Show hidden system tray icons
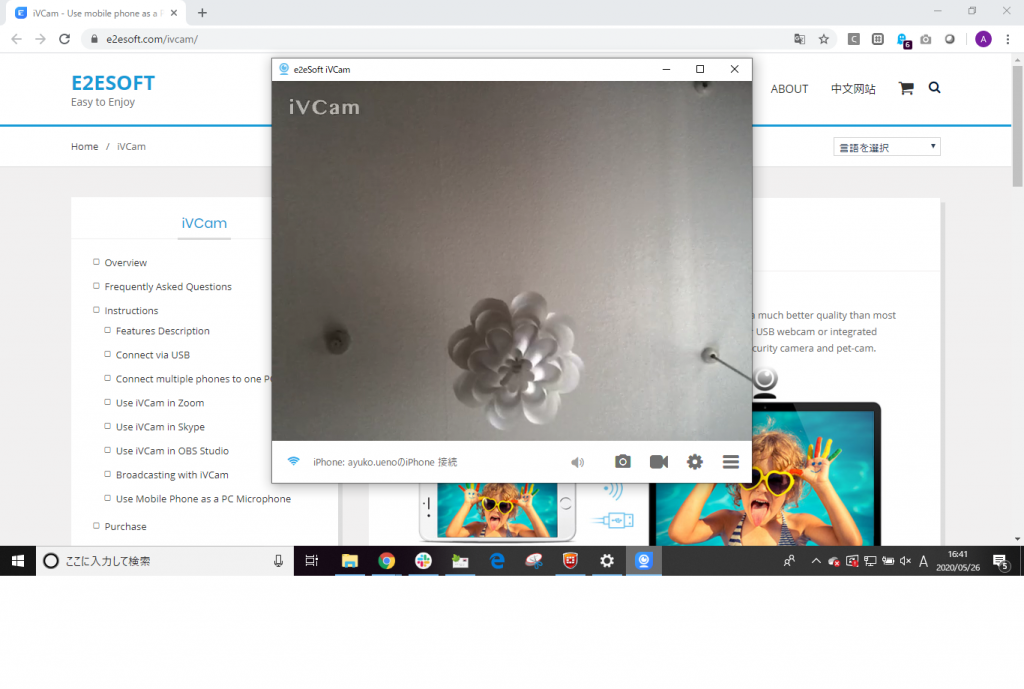This screenshot has width=1024, height=689. 814,561
